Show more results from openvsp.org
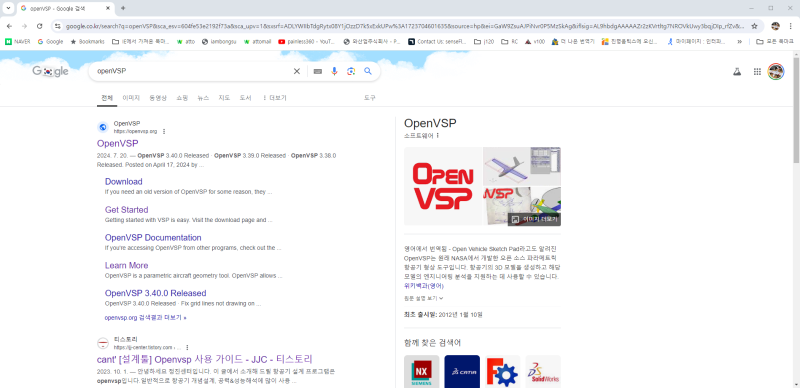Screen dimensions: 800x388 pos(145,318)
